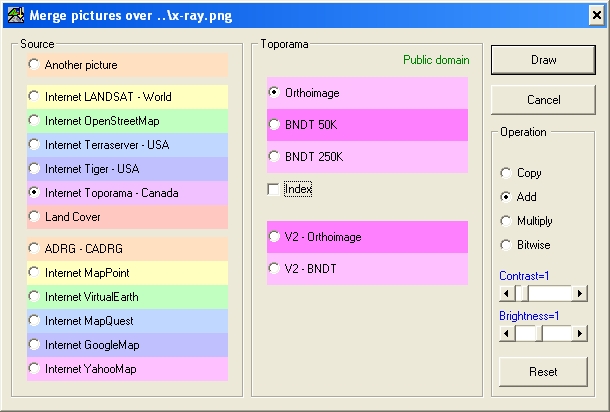The width and height of the screenshot is (610, 412).
Task: Decrease contrast with left arrow
Action: (507, 293)
